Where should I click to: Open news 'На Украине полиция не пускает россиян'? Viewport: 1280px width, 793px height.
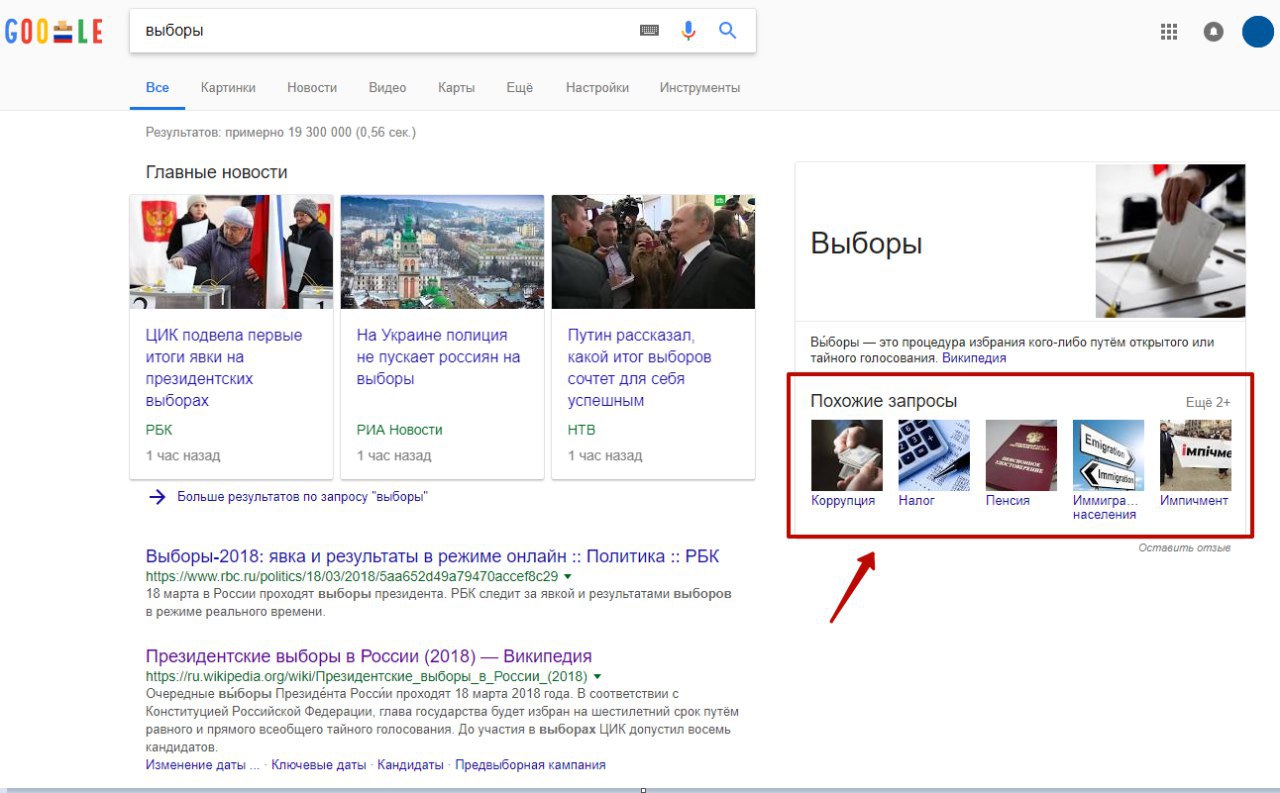click(x=439, y=357)
